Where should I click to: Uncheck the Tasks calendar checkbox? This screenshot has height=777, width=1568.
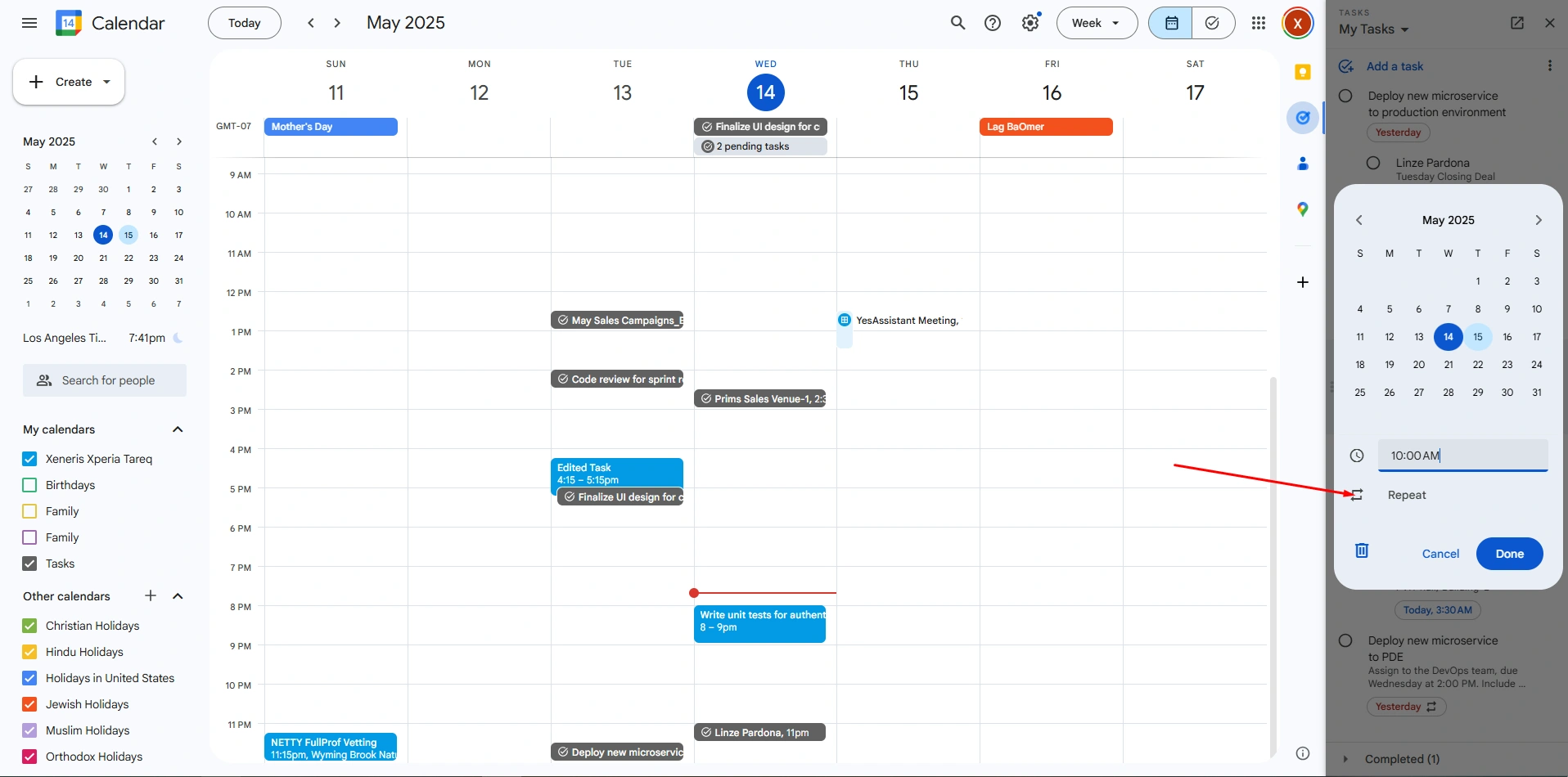pos(29,564)
